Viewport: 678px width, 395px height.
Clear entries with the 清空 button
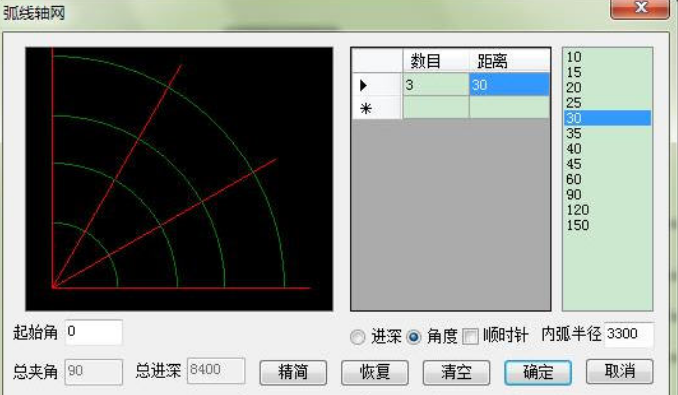pyautogui.click(x=456, y=372)
